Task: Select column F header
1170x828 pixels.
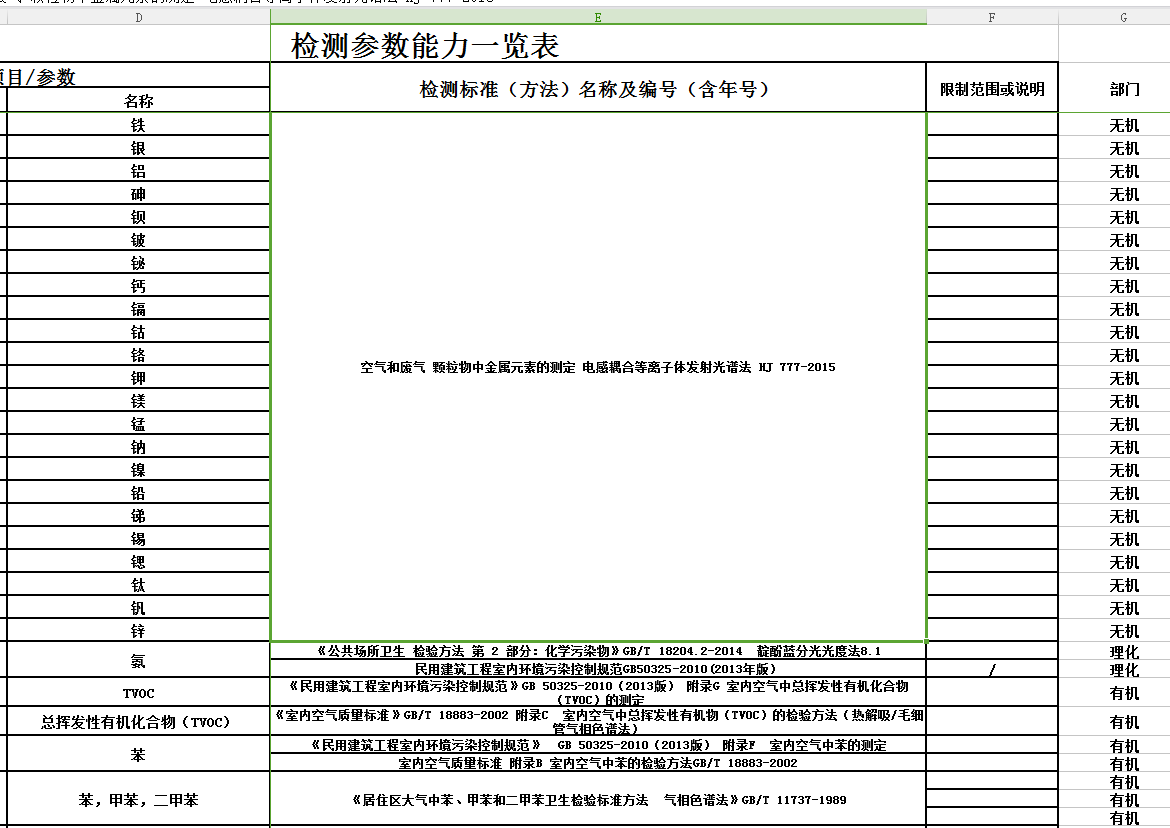Action: point(992,17)
